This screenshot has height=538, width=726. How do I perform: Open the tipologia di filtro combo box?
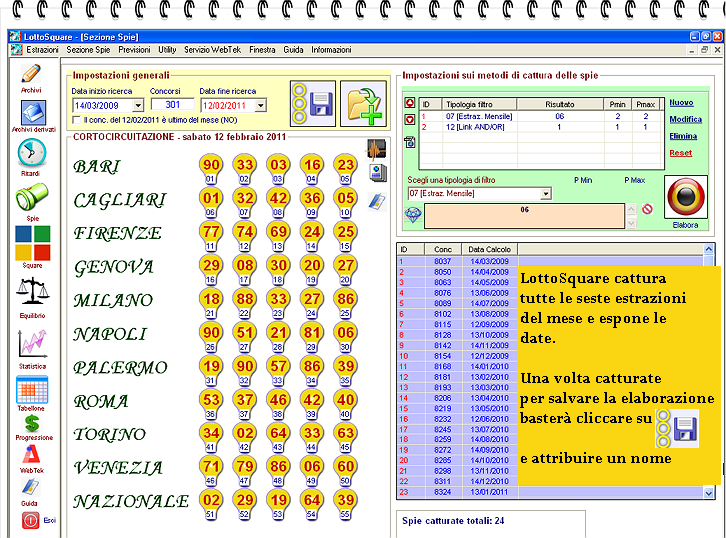[x=480, y=194]
